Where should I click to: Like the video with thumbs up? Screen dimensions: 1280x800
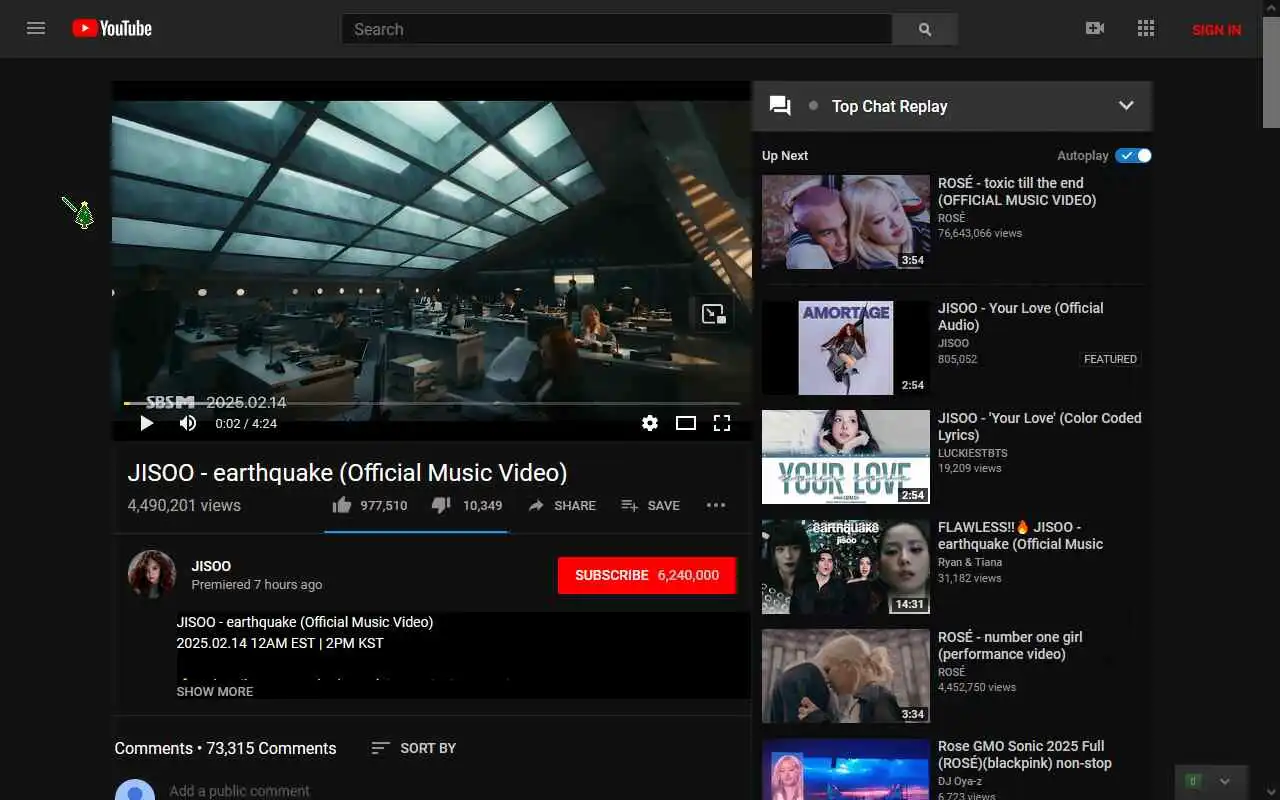370,505
